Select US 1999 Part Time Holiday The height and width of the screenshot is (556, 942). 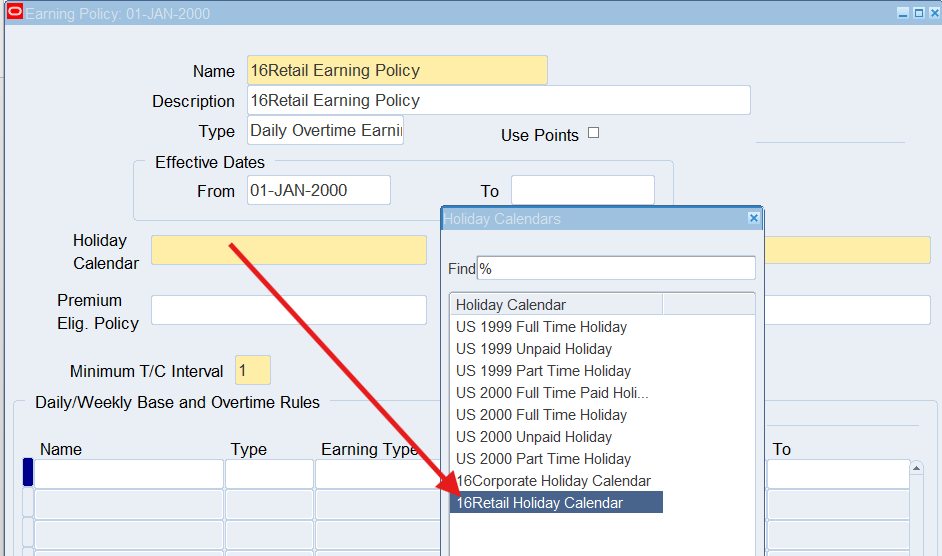(x=543, y=371)
